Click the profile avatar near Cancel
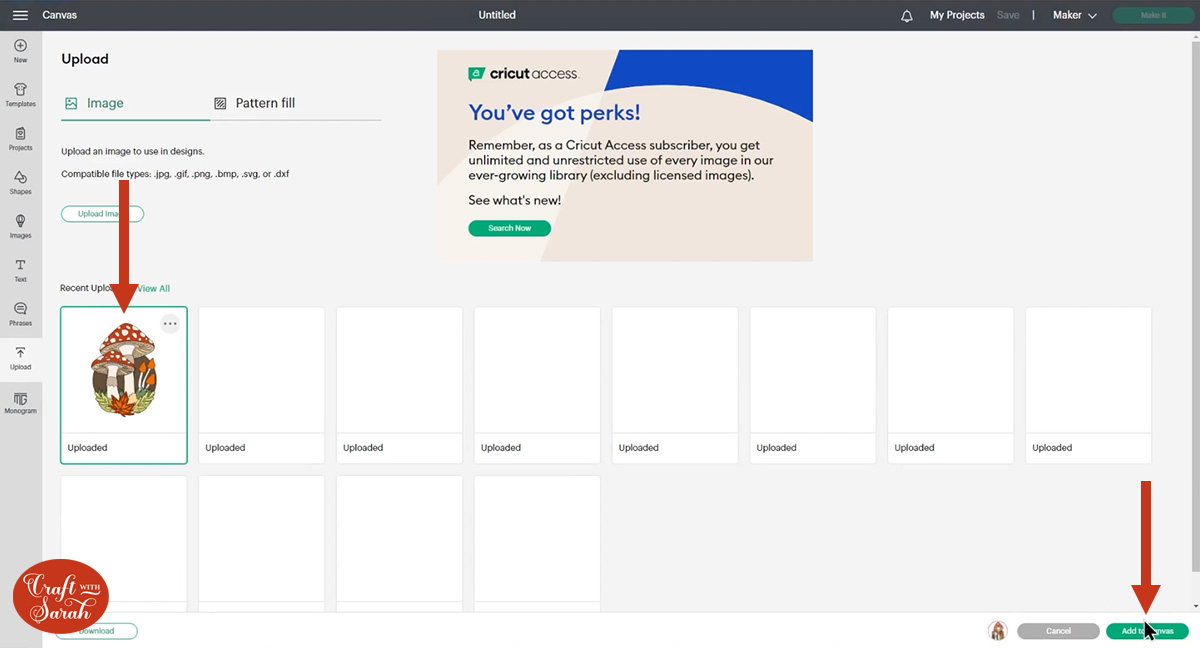 tap(997, 631)
